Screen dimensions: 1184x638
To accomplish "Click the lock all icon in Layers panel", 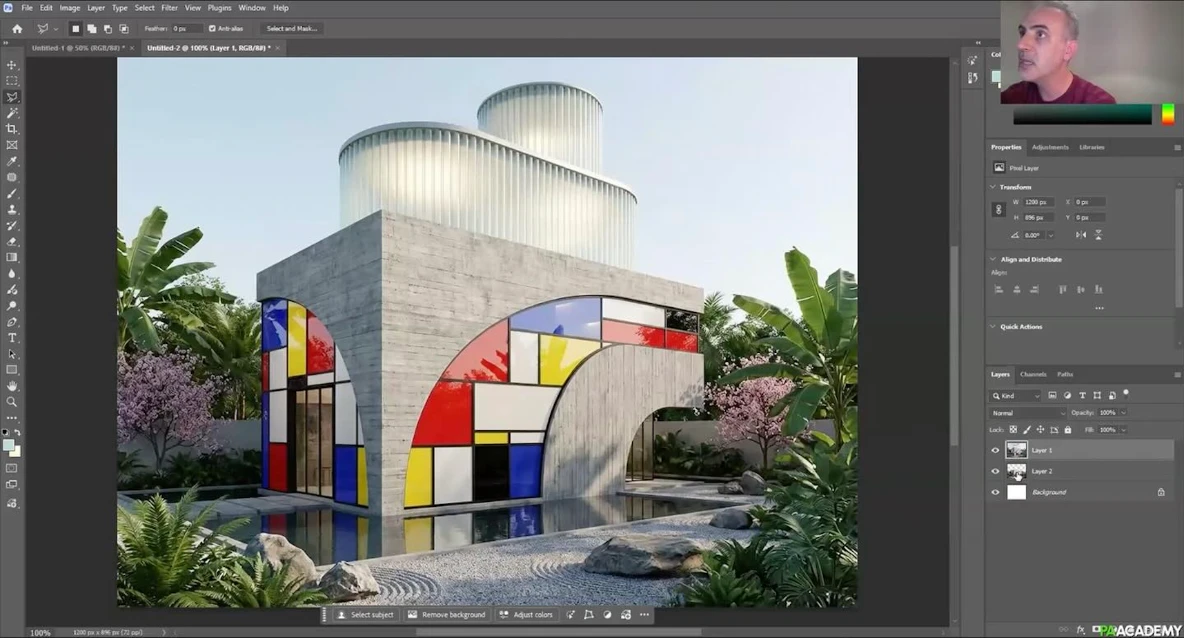I will [x=1068, y=430].
